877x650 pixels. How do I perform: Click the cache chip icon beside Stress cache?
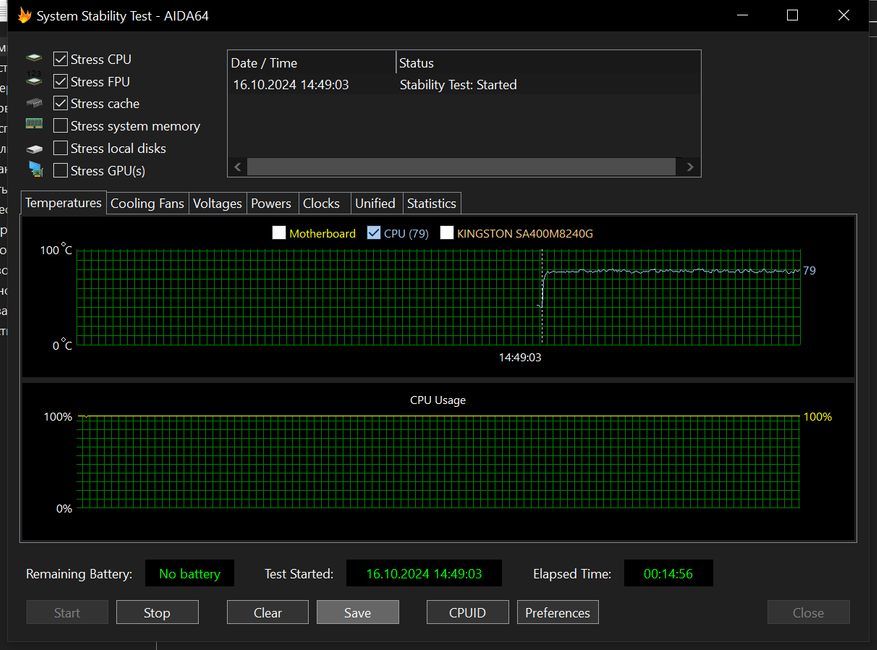(x=35, y=104)
